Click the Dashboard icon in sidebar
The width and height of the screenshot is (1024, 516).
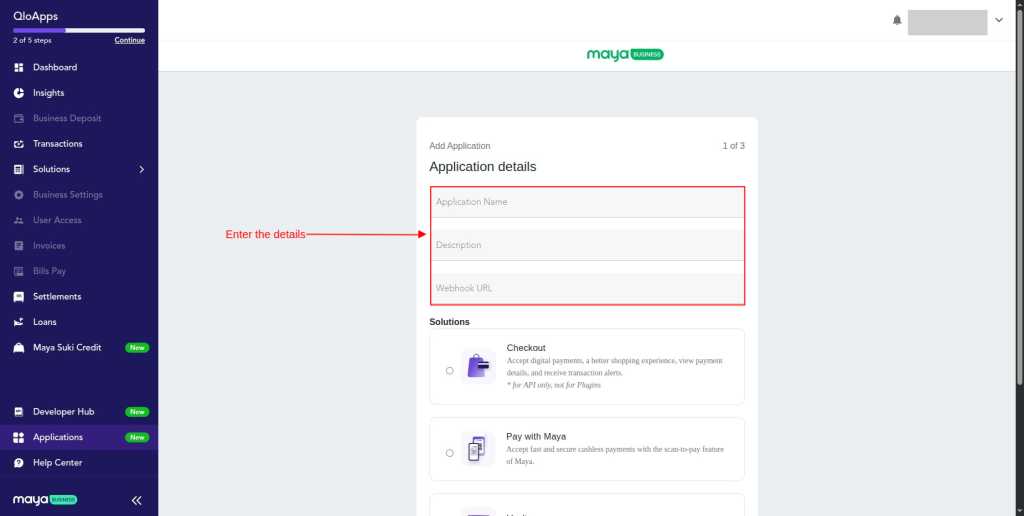[x=19, y=68]
